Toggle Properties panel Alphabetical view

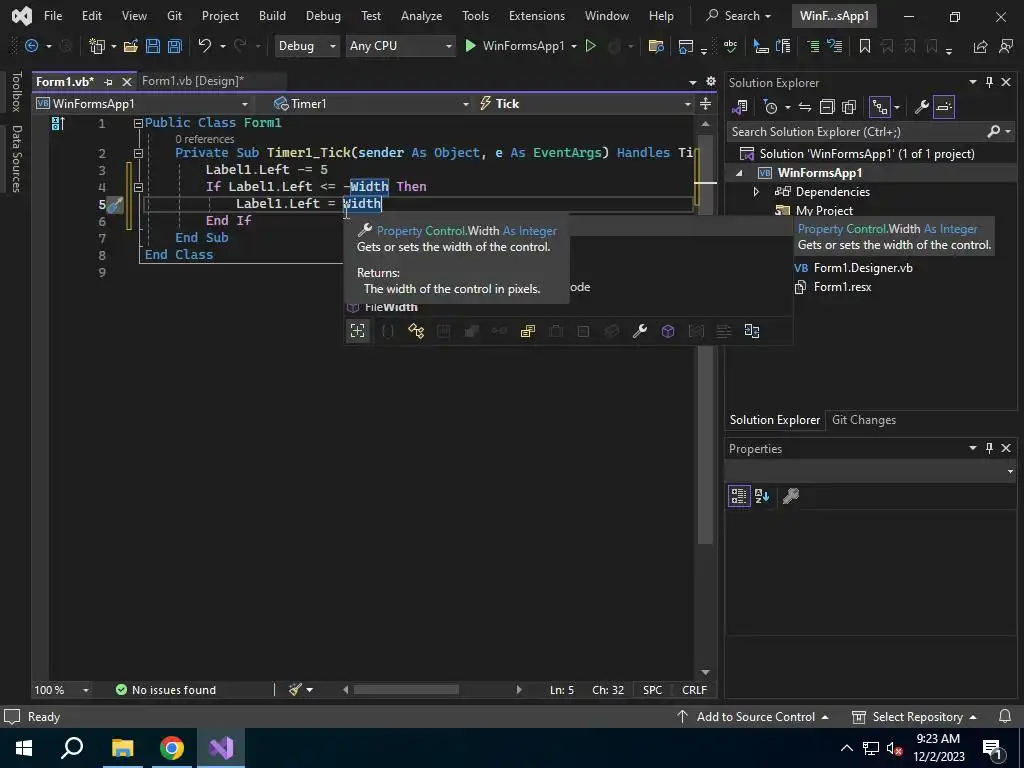(x=762, y=496)
